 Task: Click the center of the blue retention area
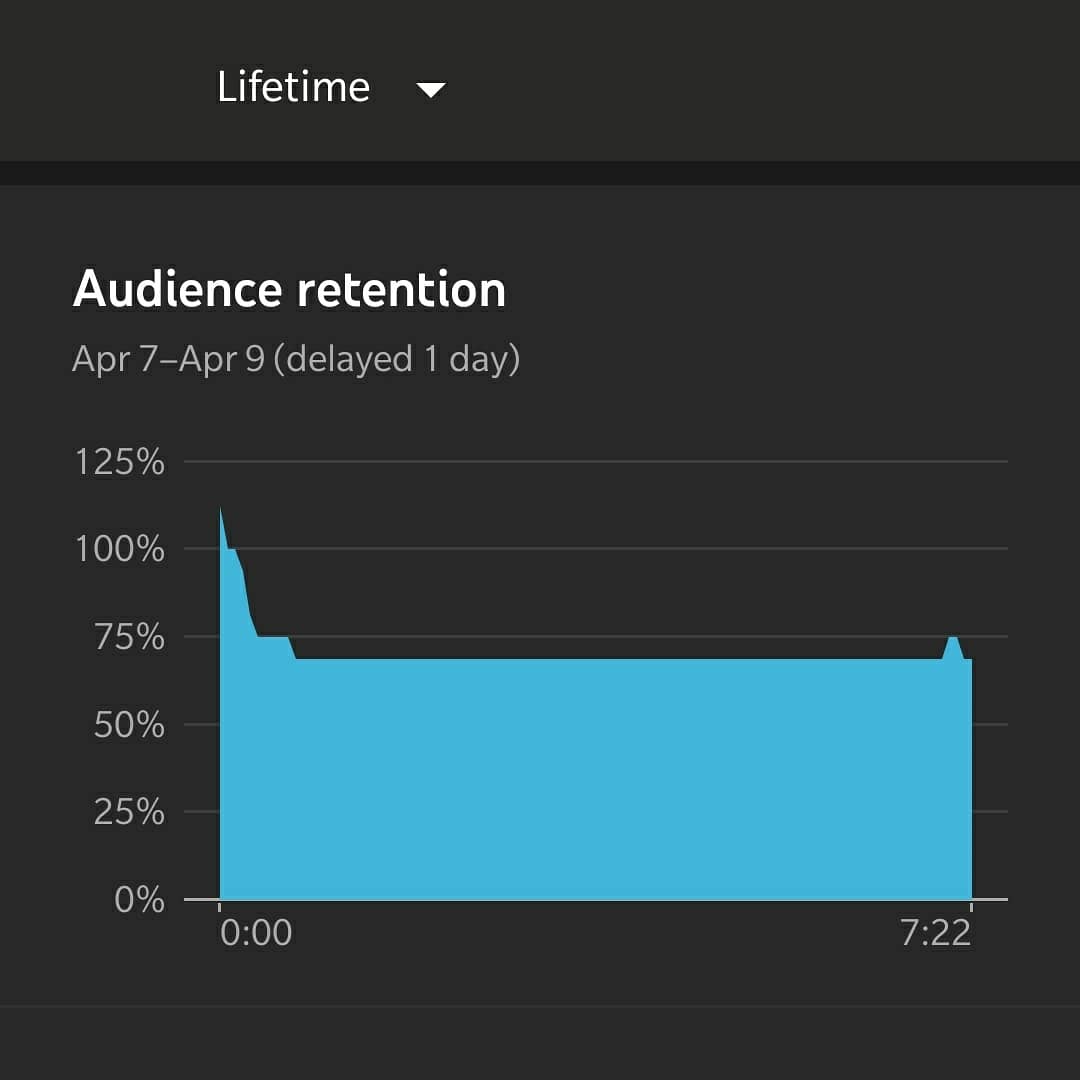pyautogui.click(x=595, y=780)
